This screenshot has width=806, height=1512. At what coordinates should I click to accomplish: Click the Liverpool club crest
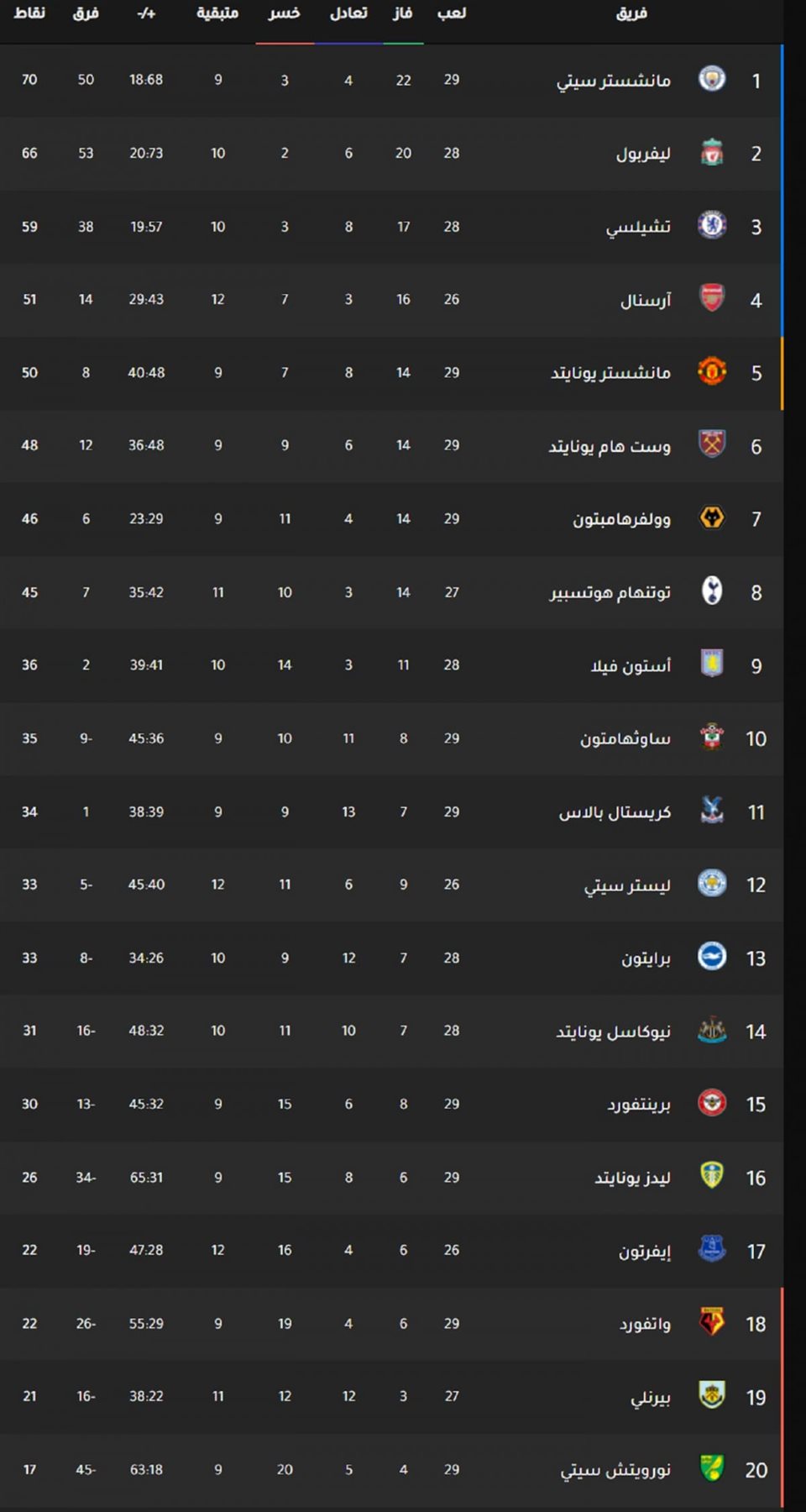click(712, 152)
